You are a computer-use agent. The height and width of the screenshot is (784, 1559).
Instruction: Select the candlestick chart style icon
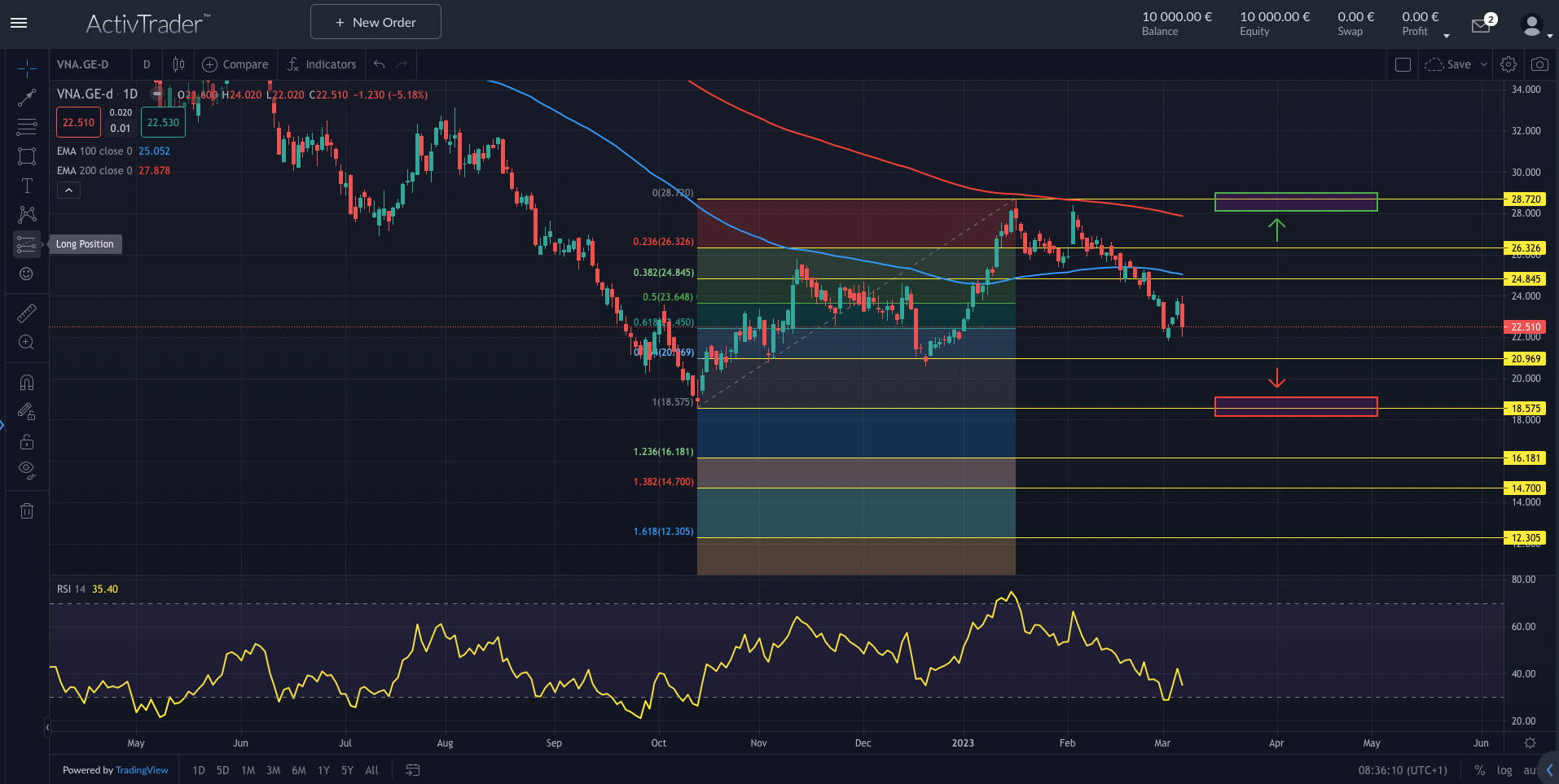(178, 64)
